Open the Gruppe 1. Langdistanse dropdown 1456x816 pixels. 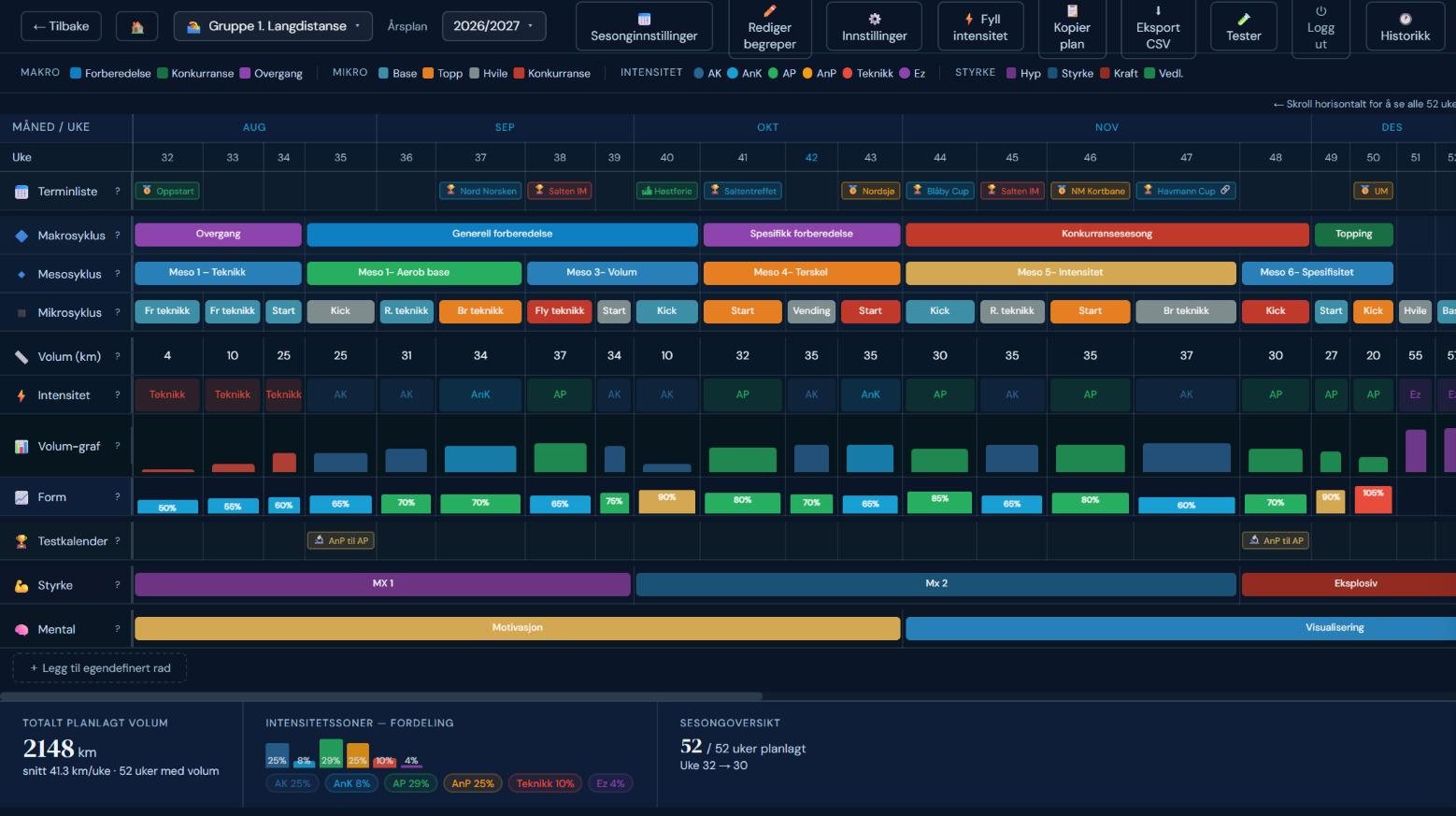273,26
